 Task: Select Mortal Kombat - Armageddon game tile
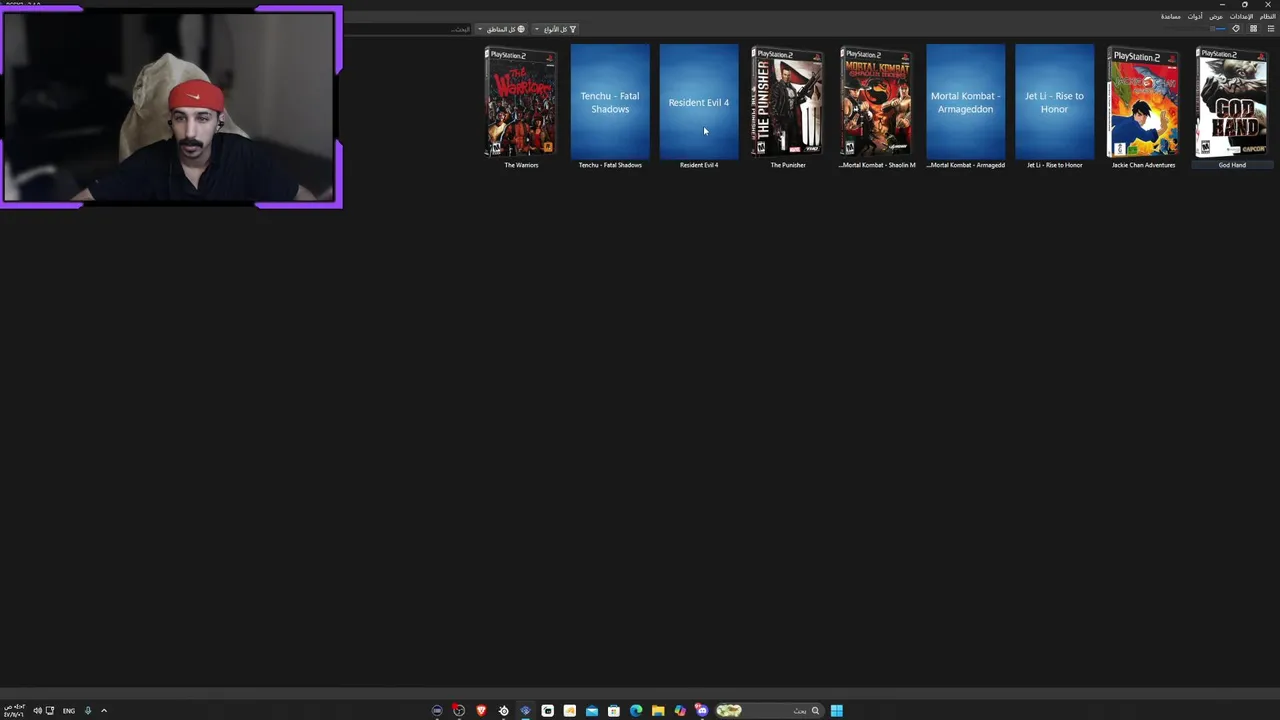click(965, 102)
